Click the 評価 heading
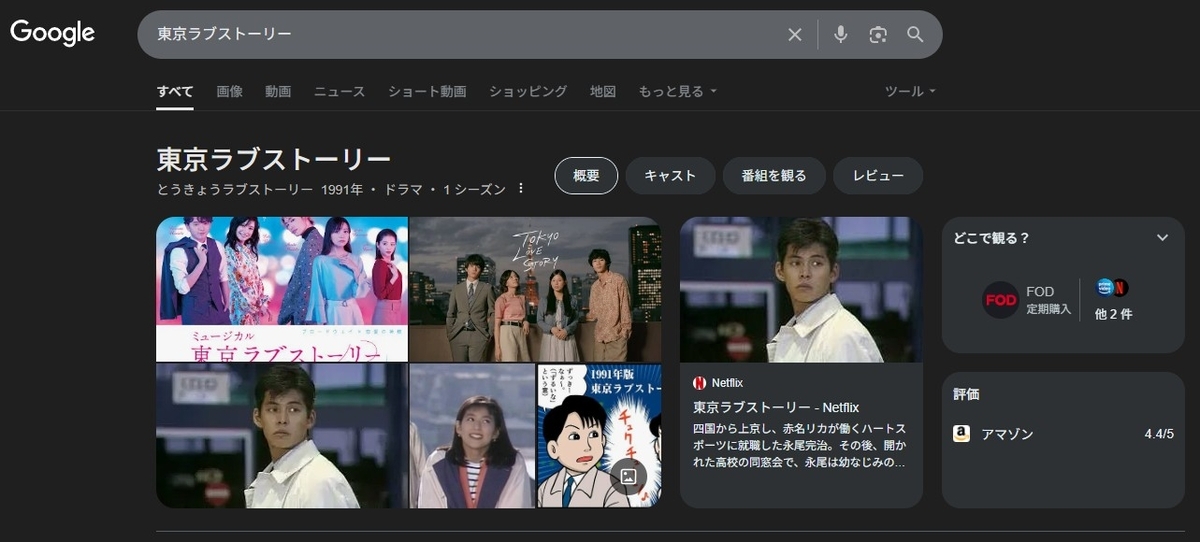Image resolution: width=1200 pixels, height=542 pixels. (x=966, y=395)
